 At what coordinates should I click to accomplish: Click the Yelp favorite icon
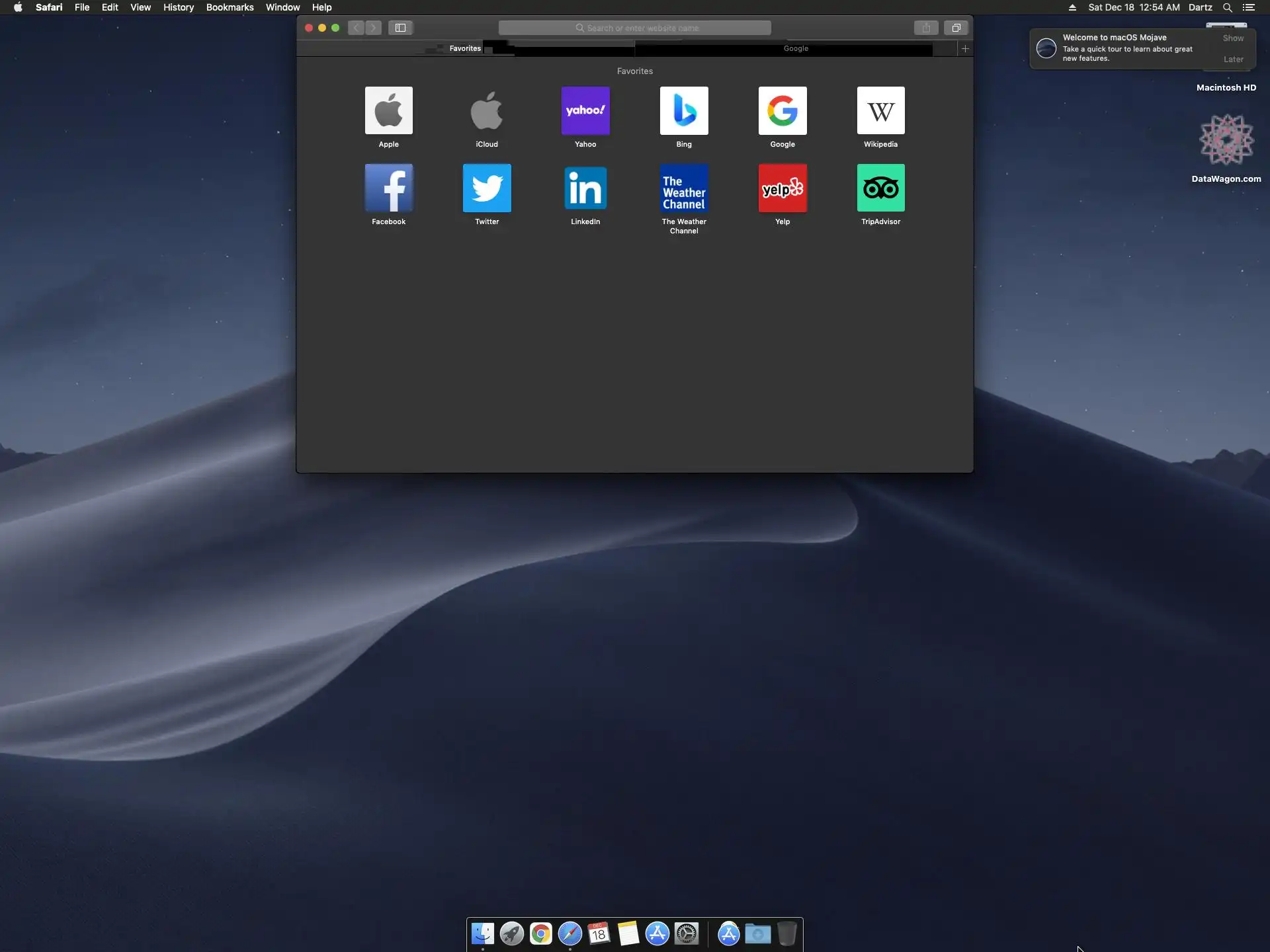click(782, 188)
